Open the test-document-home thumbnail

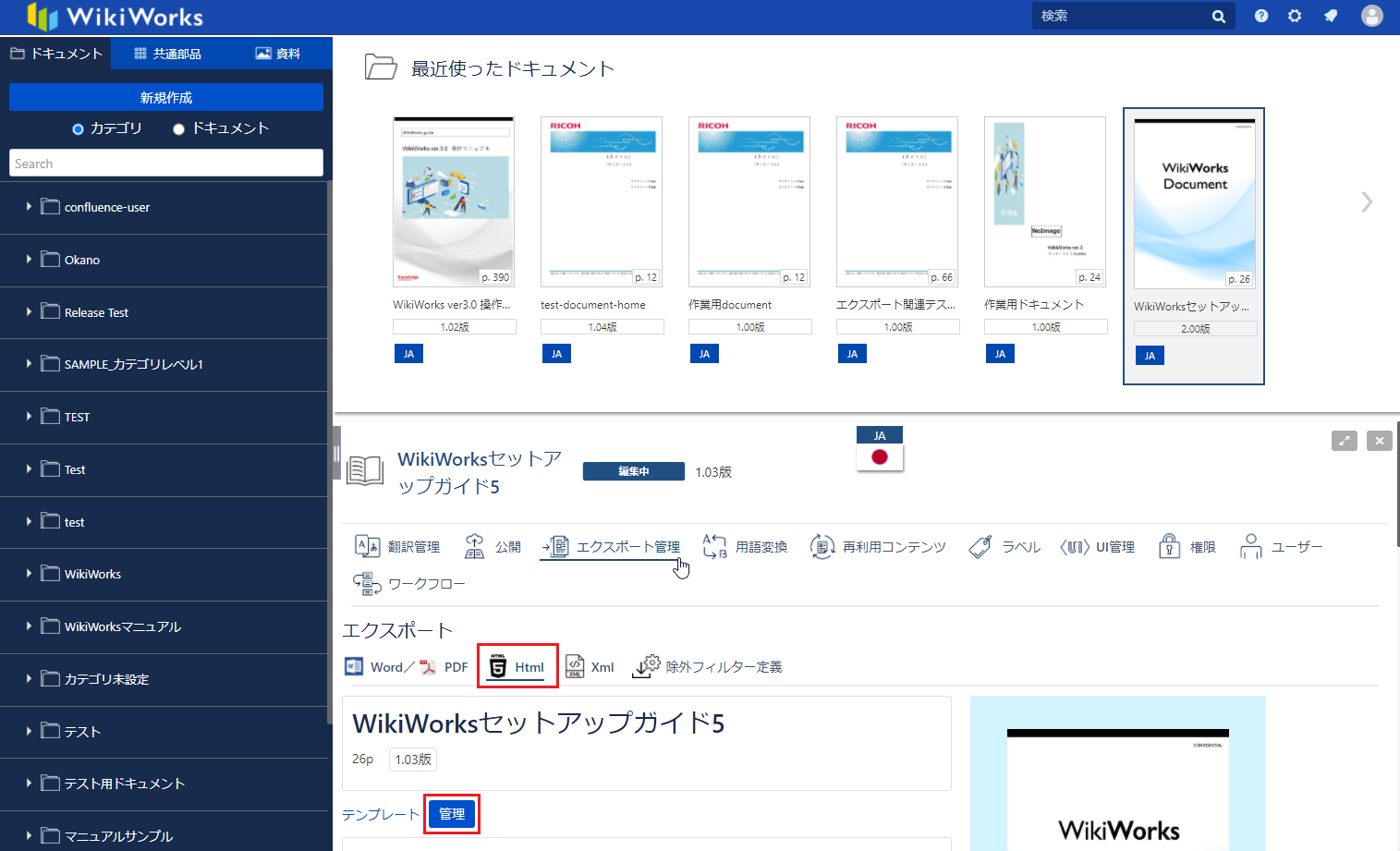click(x=602, y=202)
